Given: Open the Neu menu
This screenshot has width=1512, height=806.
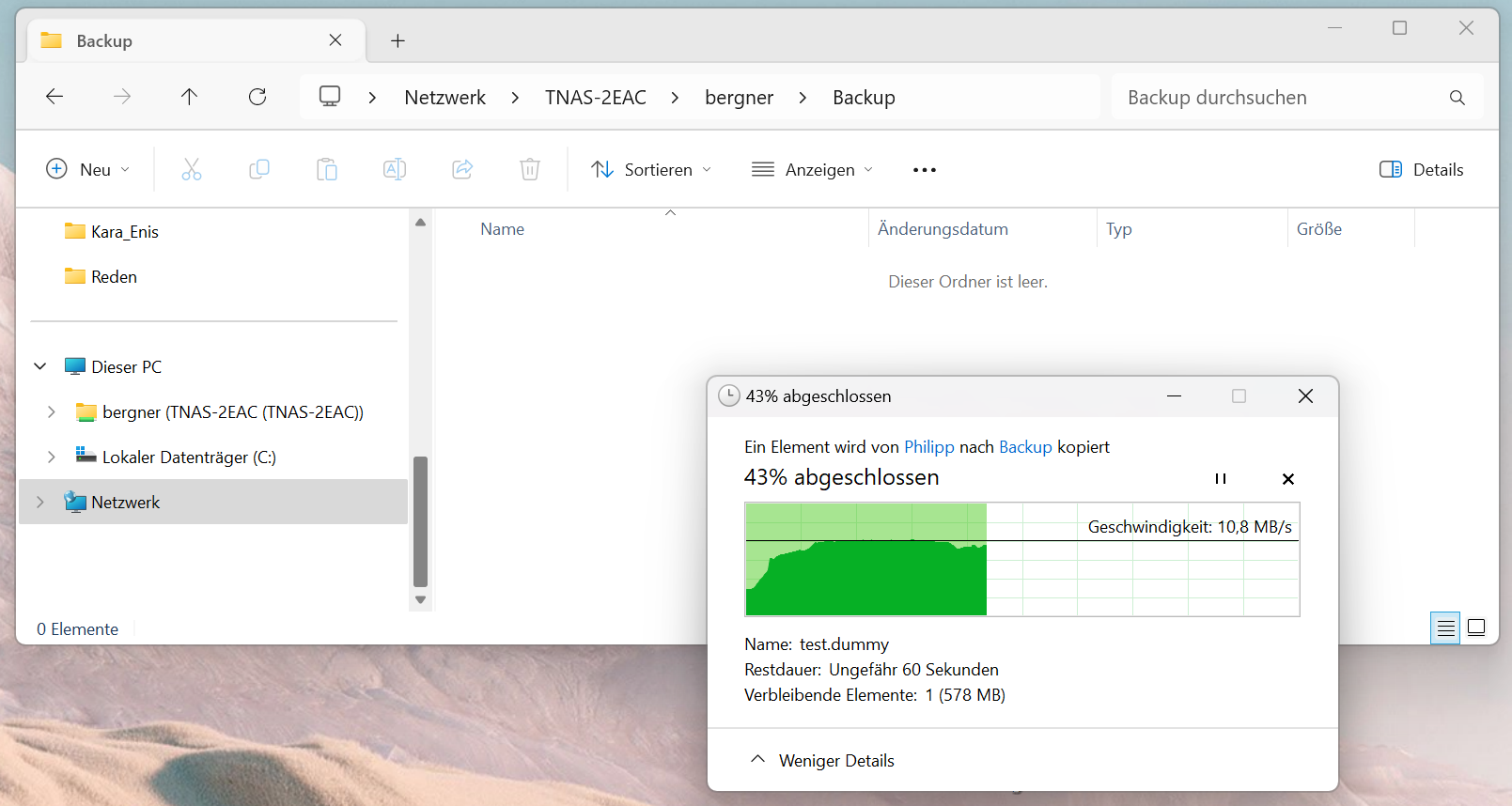Looking at the screenshot, I should [x=87, y=169].
